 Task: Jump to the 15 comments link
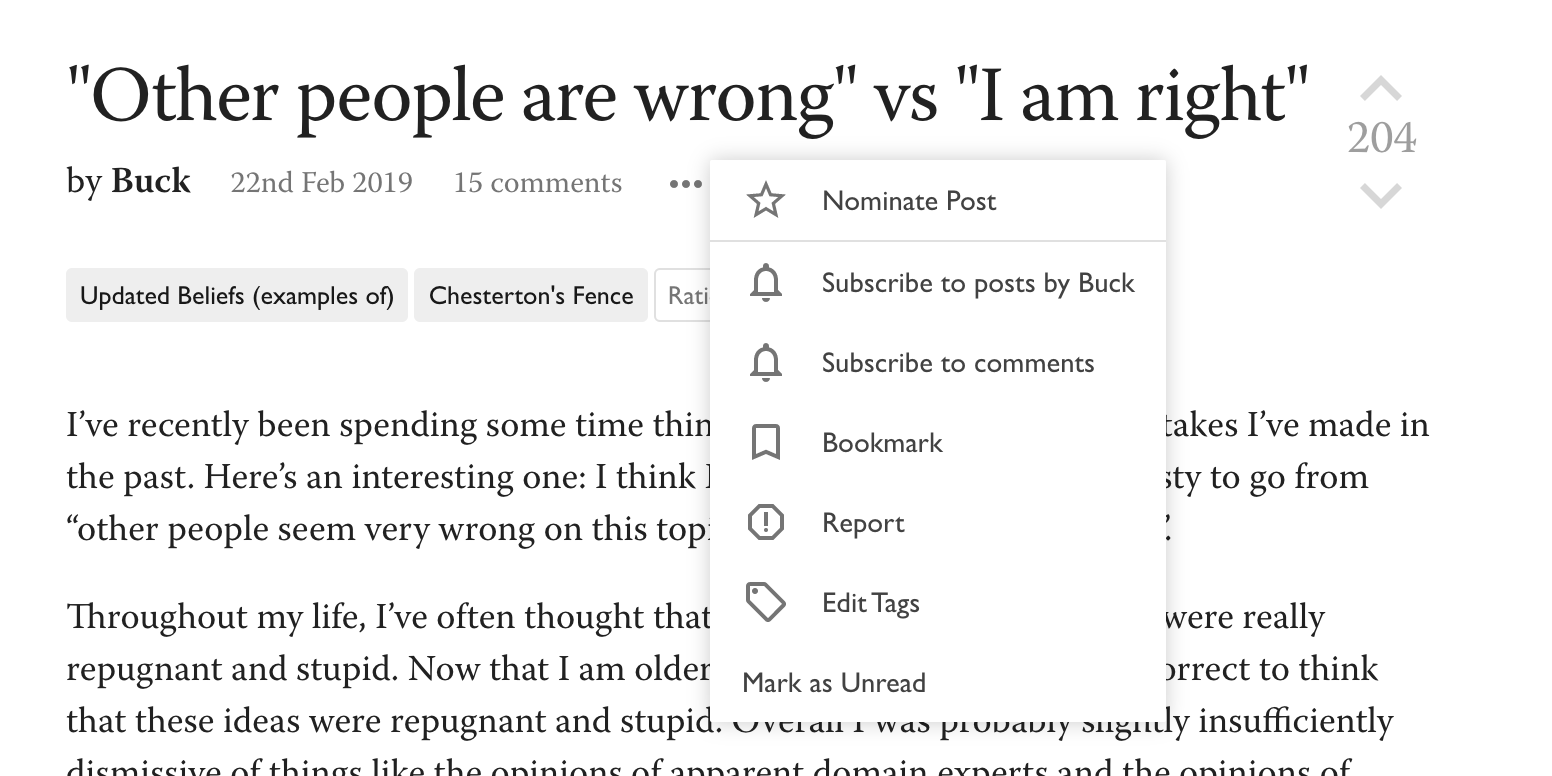coord(537,183)
